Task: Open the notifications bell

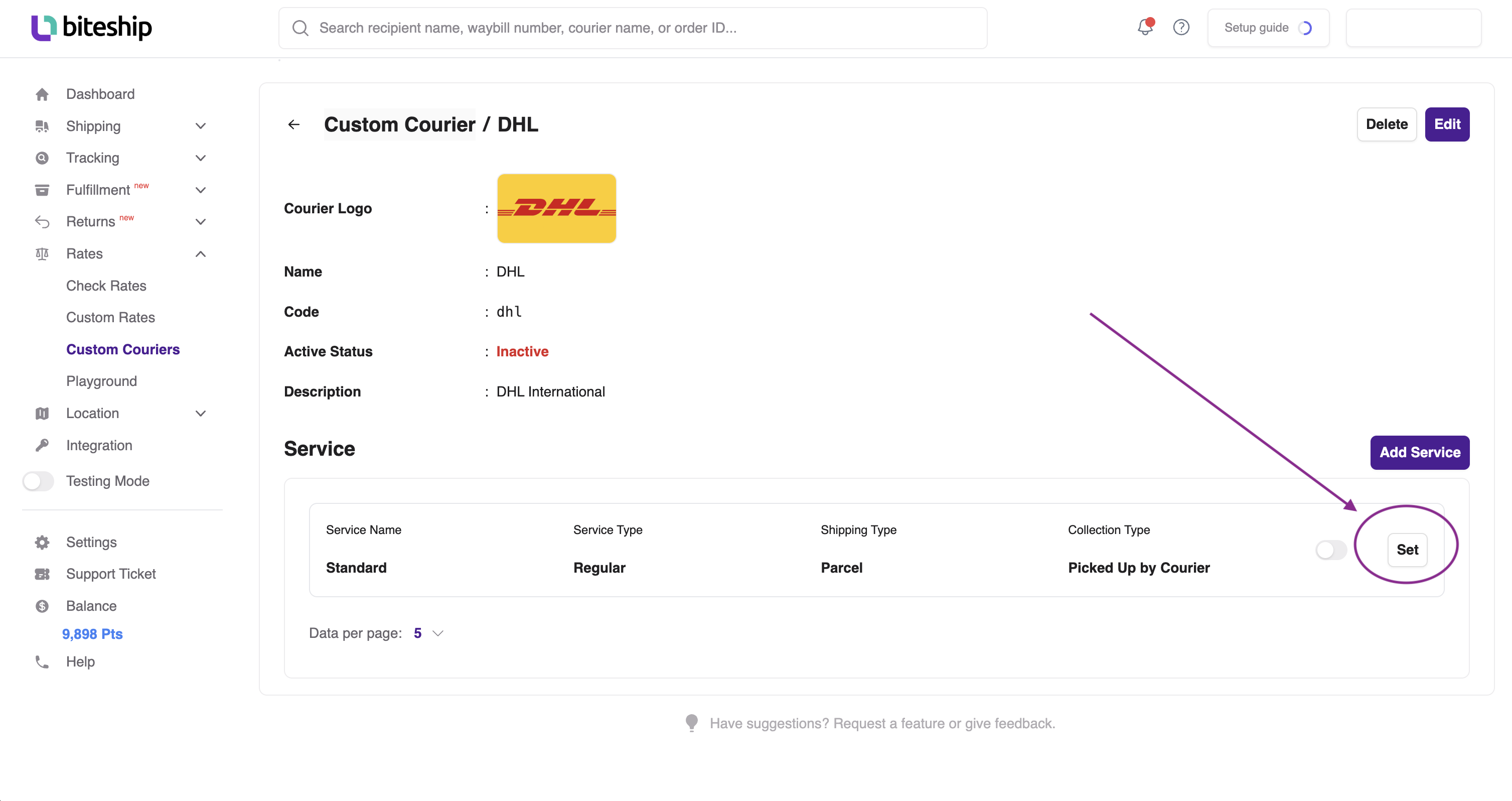Action: coord(1145,27)
